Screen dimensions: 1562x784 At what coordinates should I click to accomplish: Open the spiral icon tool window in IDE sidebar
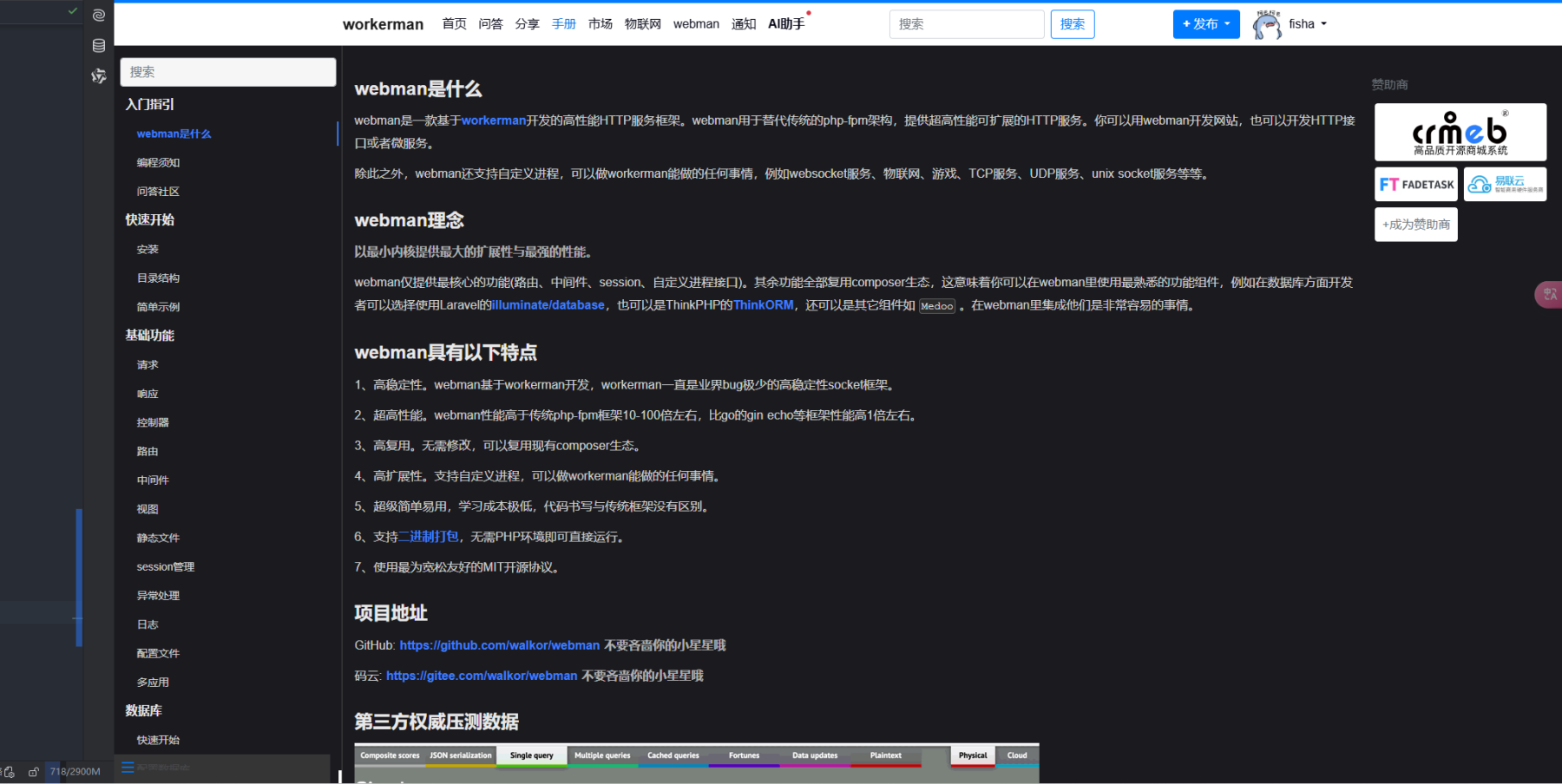click(x=99, y=15)
